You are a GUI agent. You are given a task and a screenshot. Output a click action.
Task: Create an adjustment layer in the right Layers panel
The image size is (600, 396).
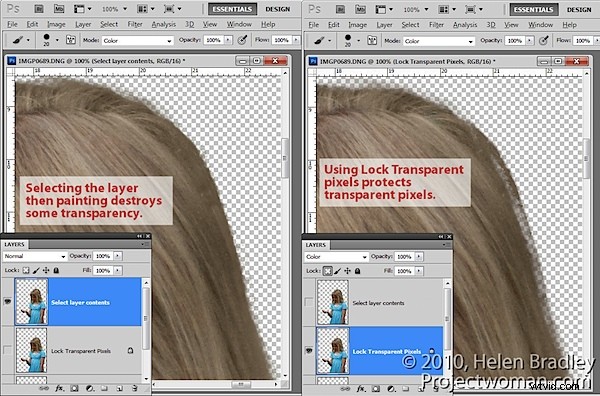click(x=391, y=389)
